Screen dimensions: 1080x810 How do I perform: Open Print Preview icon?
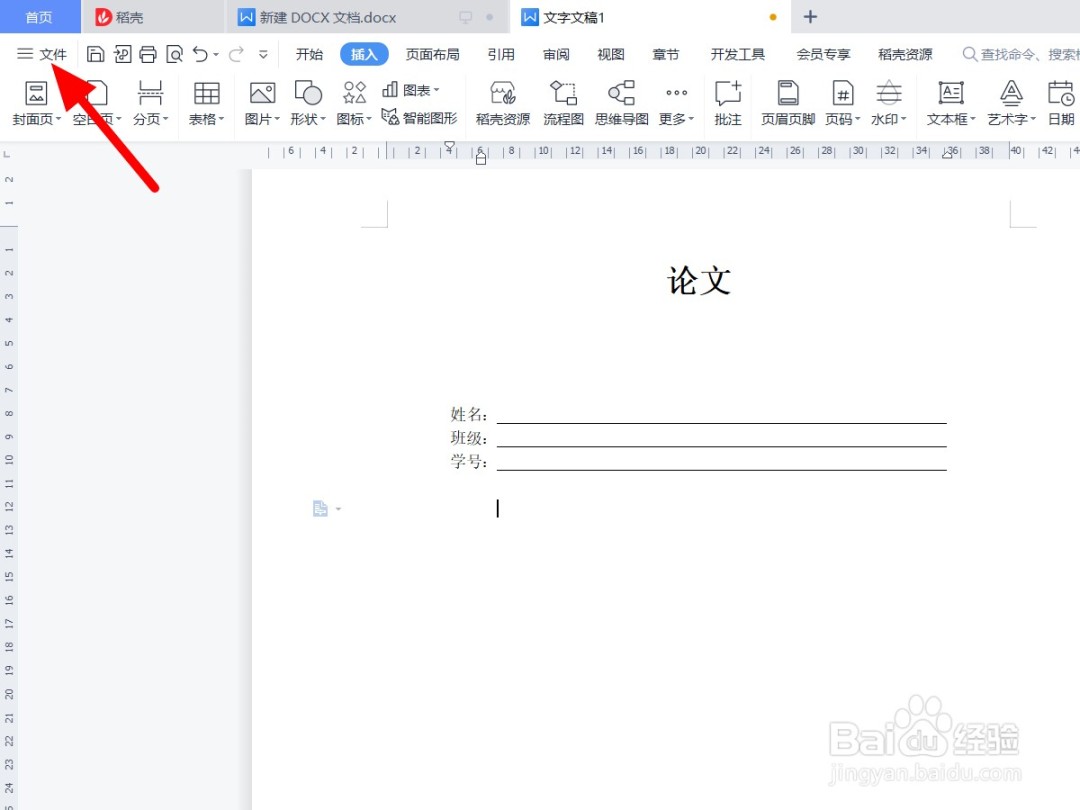(174, 54)
